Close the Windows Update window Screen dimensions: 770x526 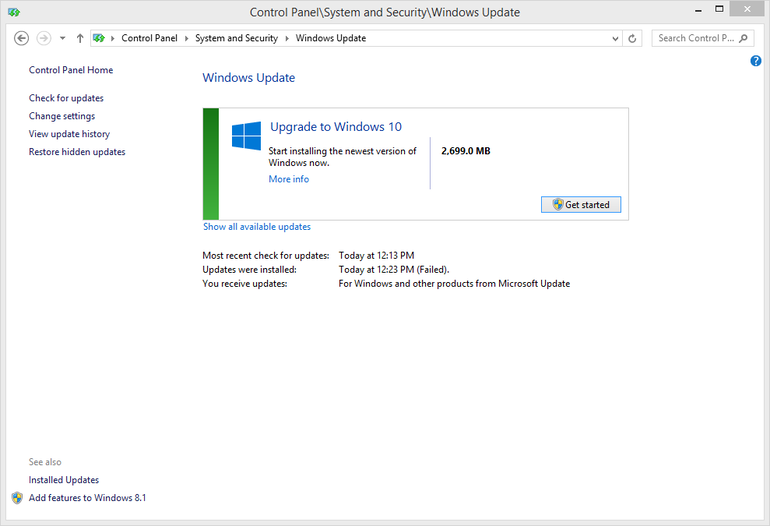pos(747,9)
